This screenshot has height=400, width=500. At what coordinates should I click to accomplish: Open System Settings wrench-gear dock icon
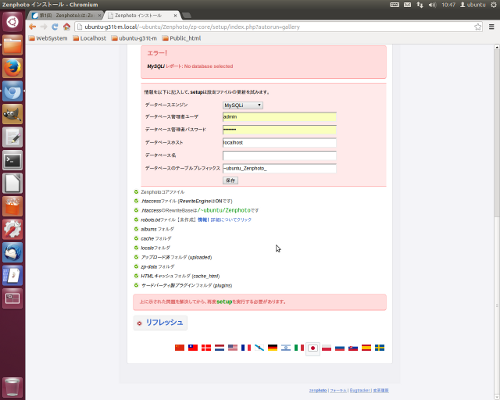13,229
